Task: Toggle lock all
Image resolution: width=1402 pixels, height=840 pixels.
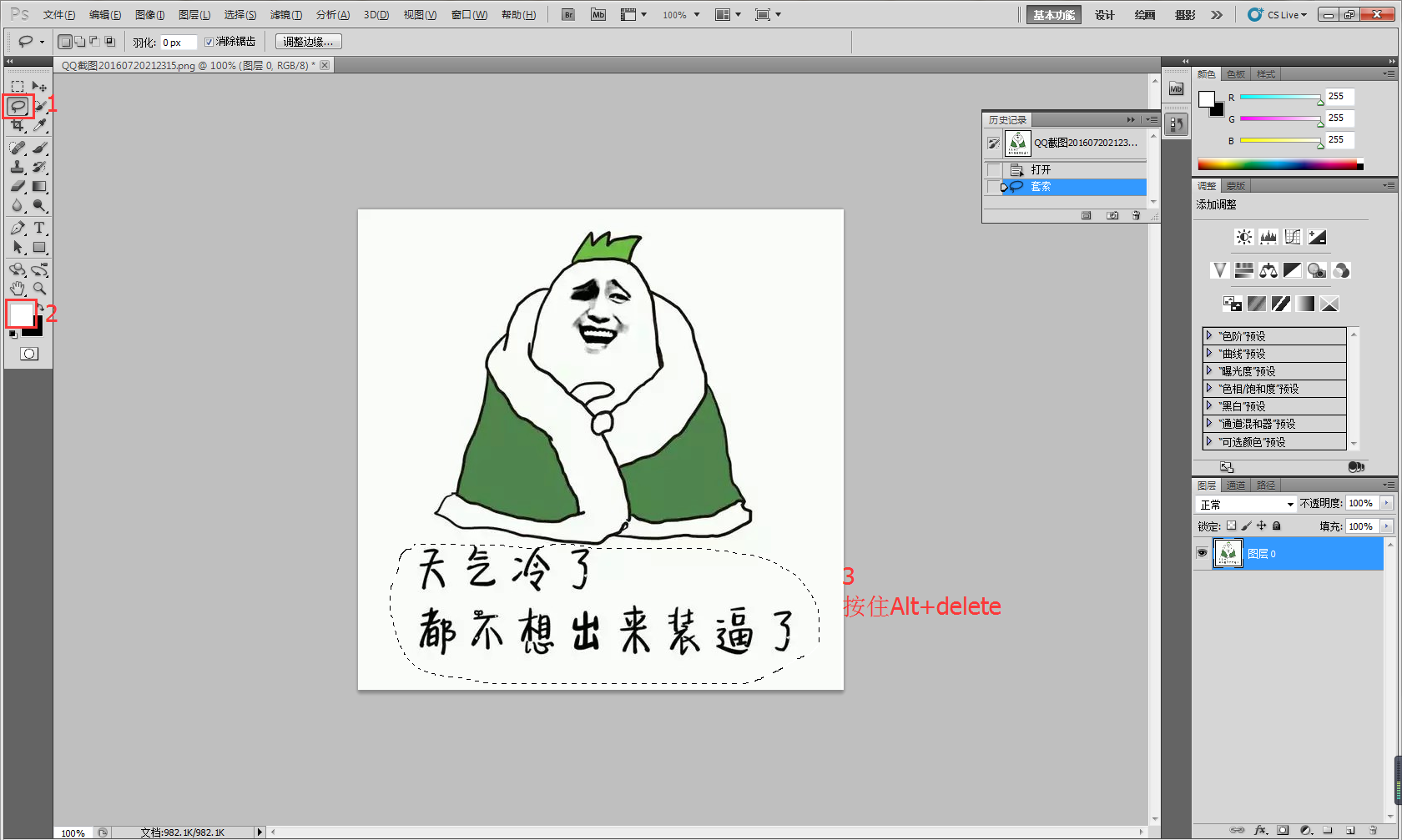Action: pyautogui.click(x=1277, y=526)
